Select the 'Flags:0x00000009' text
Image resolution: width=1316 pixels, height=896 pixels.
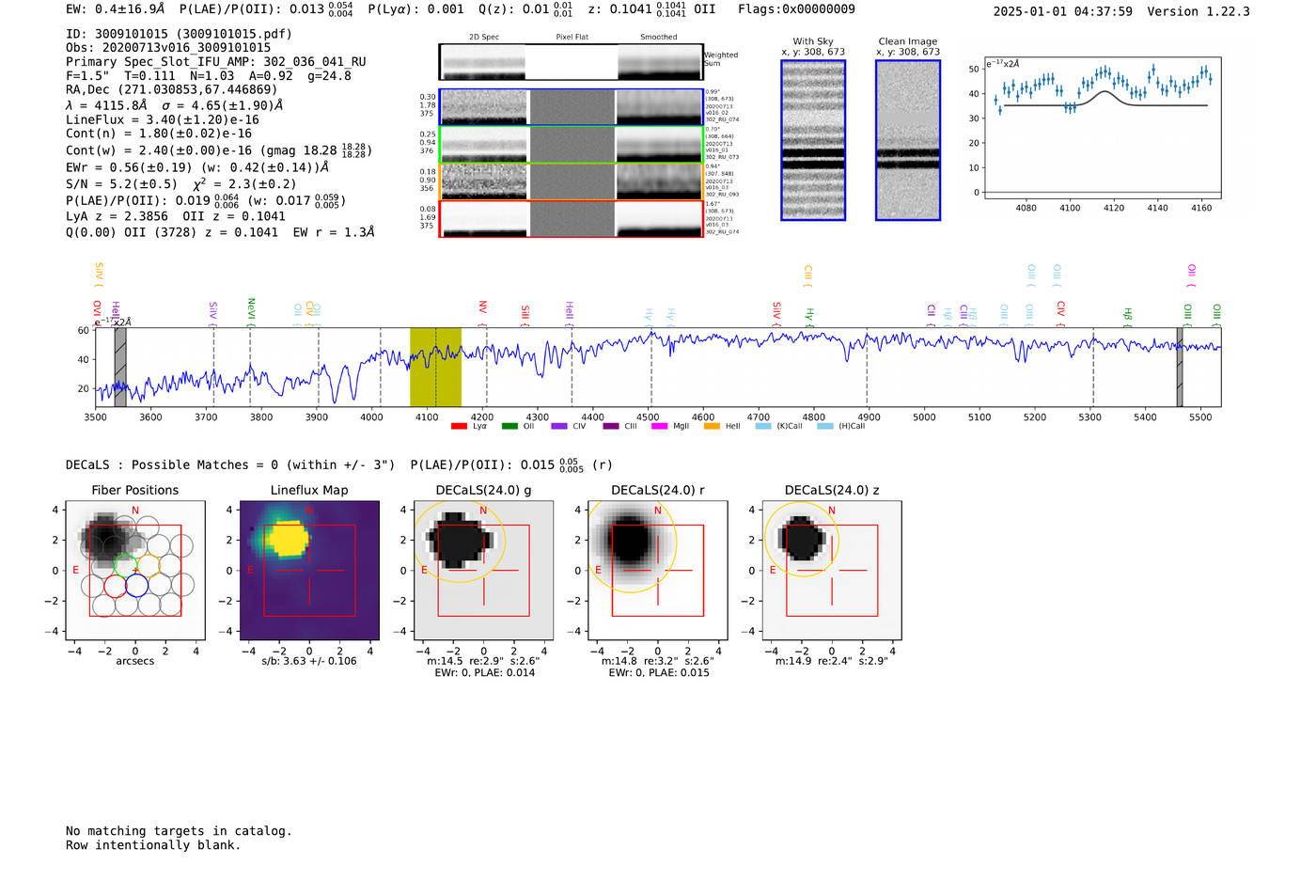796,8
